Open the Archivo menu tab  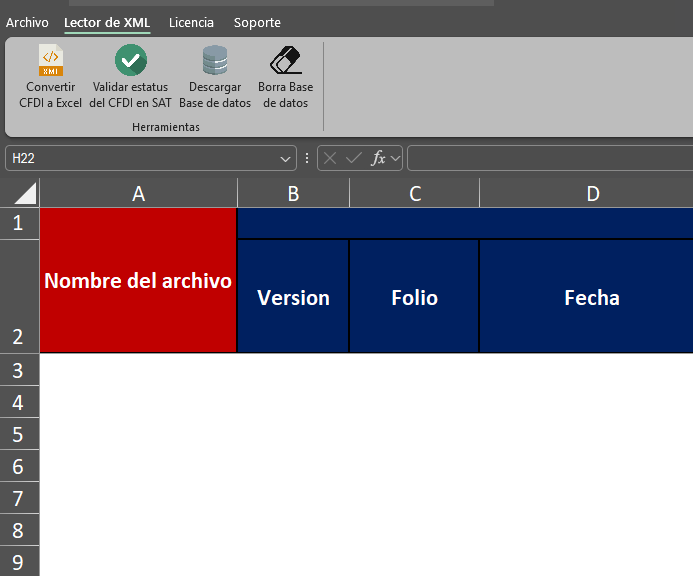pyautogui.click(x=27, y=22)
